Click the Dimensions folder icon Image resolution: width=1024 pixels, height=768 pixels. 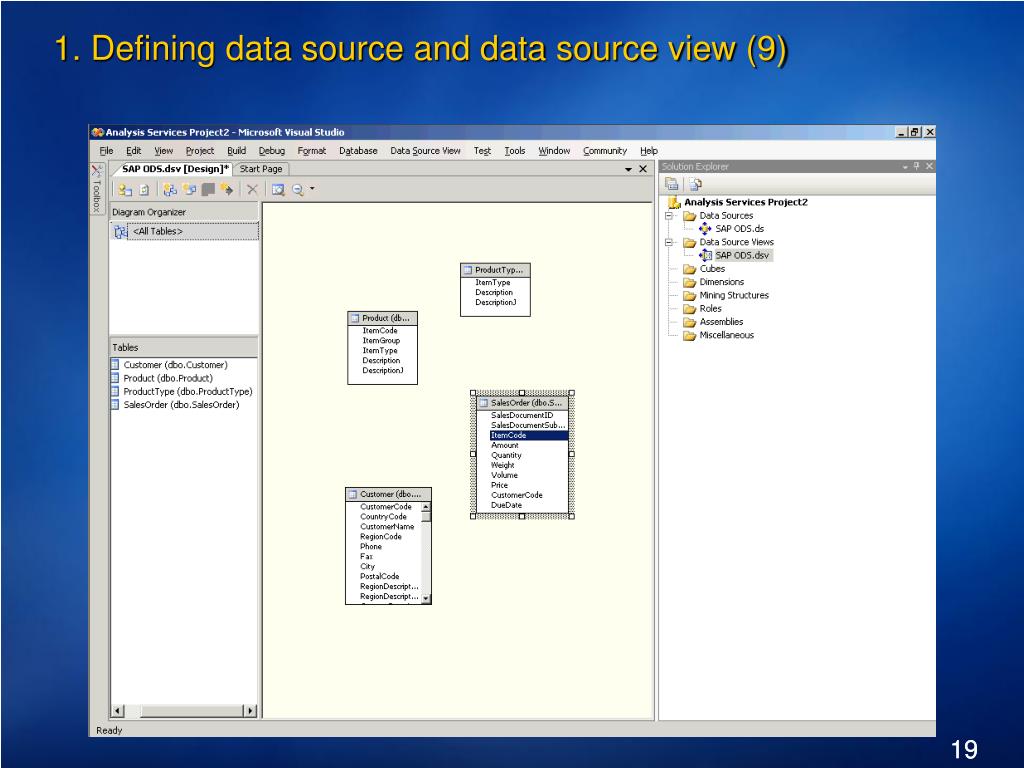690,282
